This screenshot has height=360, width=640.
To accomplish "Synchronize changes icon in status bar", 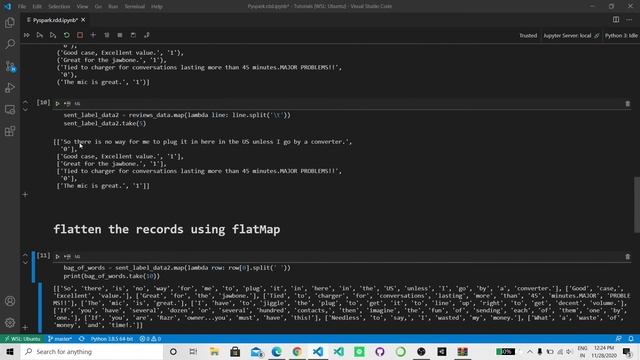I will click(82, 339).
